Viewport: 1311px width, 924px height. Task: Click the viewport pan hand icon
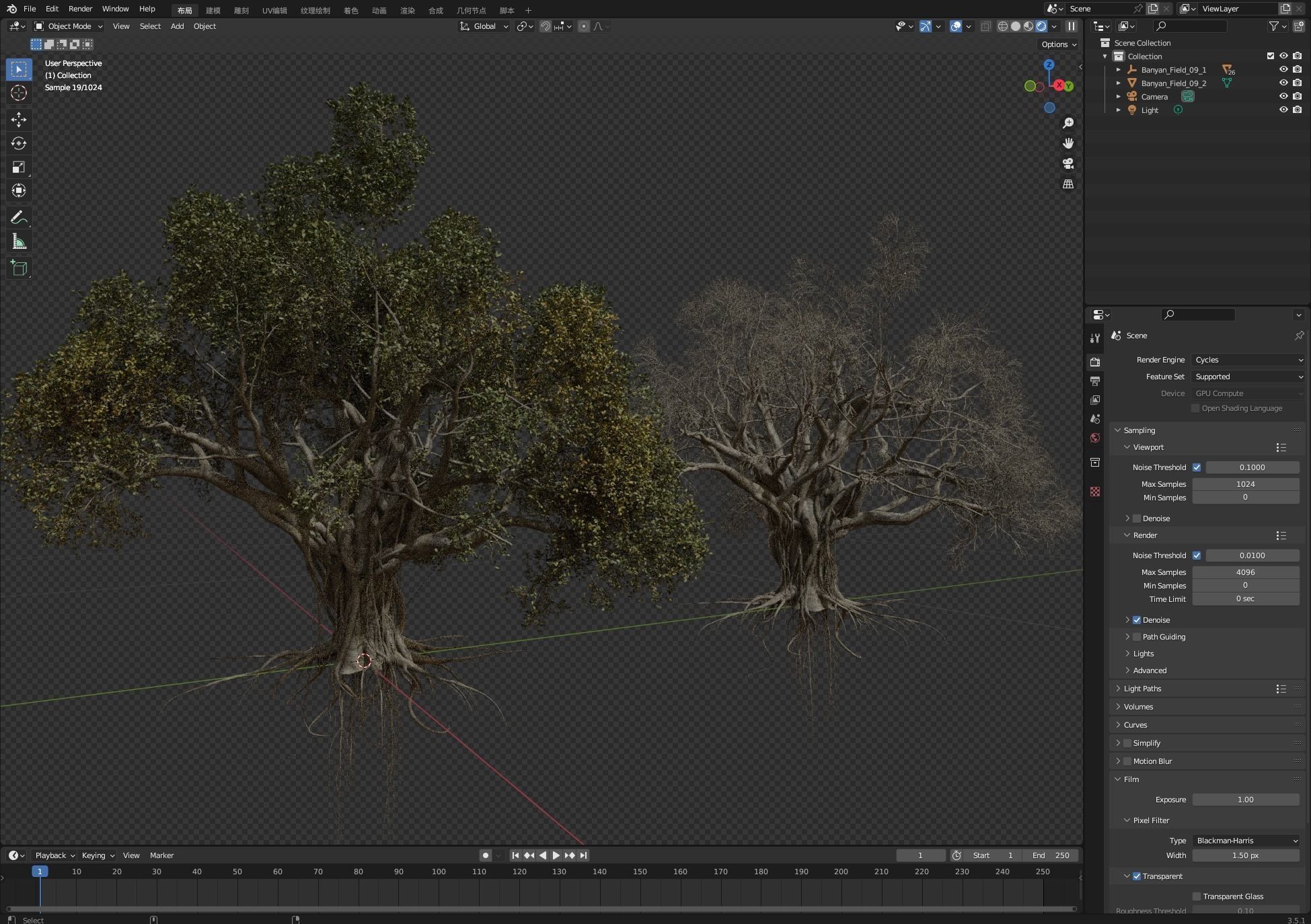[x=1067, y=143]
